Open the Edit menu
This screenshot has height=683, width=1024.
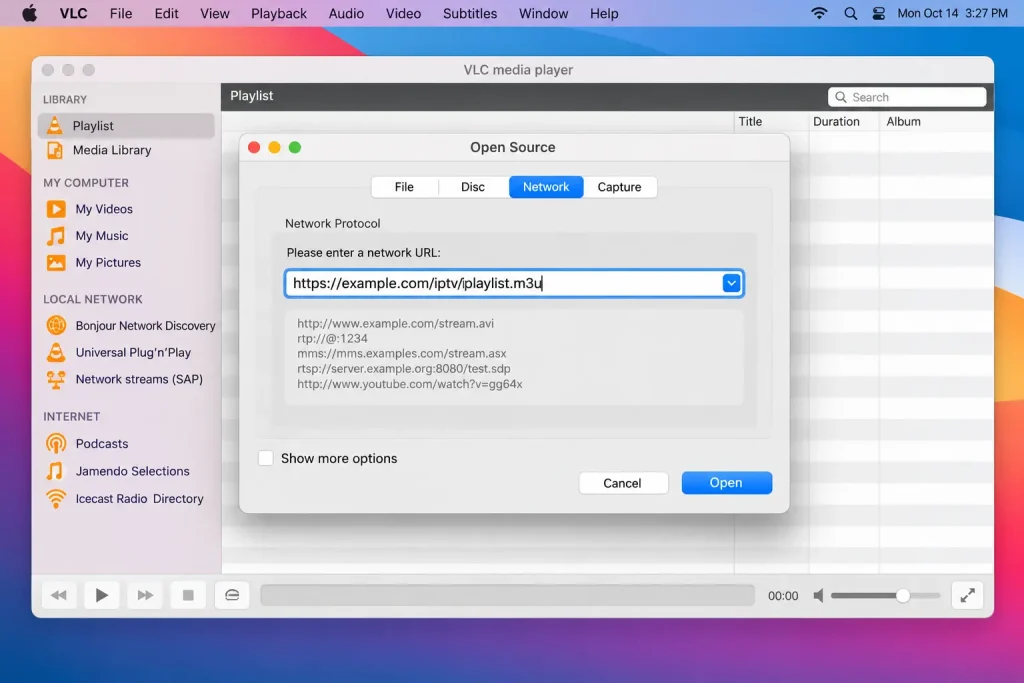[167, 13]
